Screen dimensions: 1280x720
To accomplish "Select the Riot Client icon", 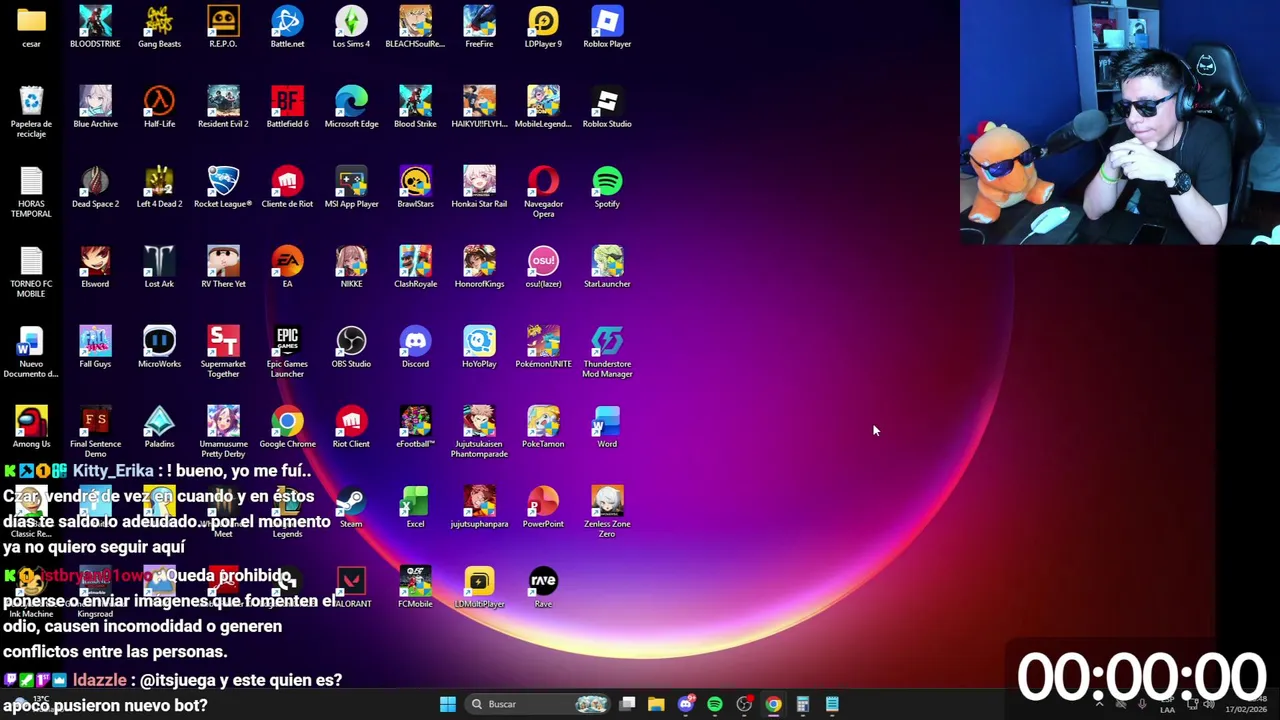I will point(351,427).
